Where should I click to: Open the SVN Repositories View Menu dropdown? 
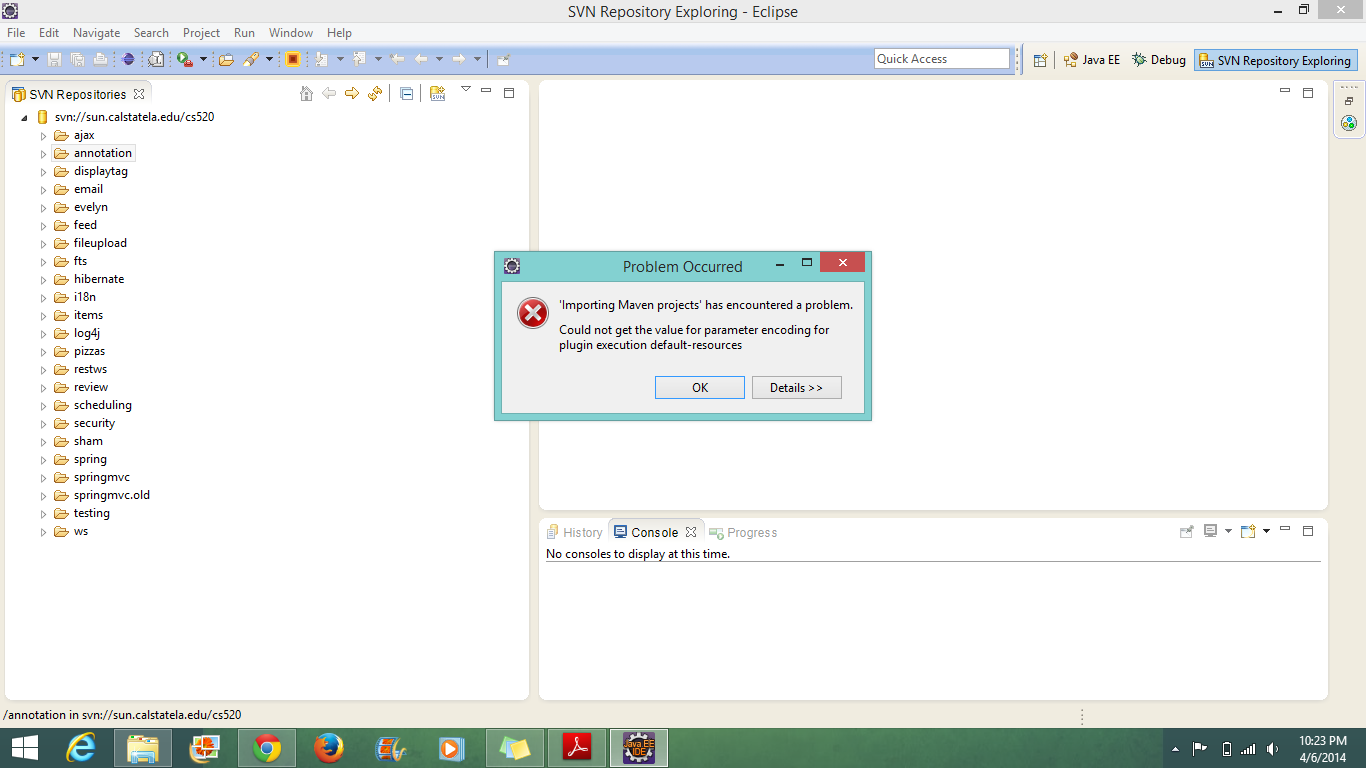click(x=465, y=90)
